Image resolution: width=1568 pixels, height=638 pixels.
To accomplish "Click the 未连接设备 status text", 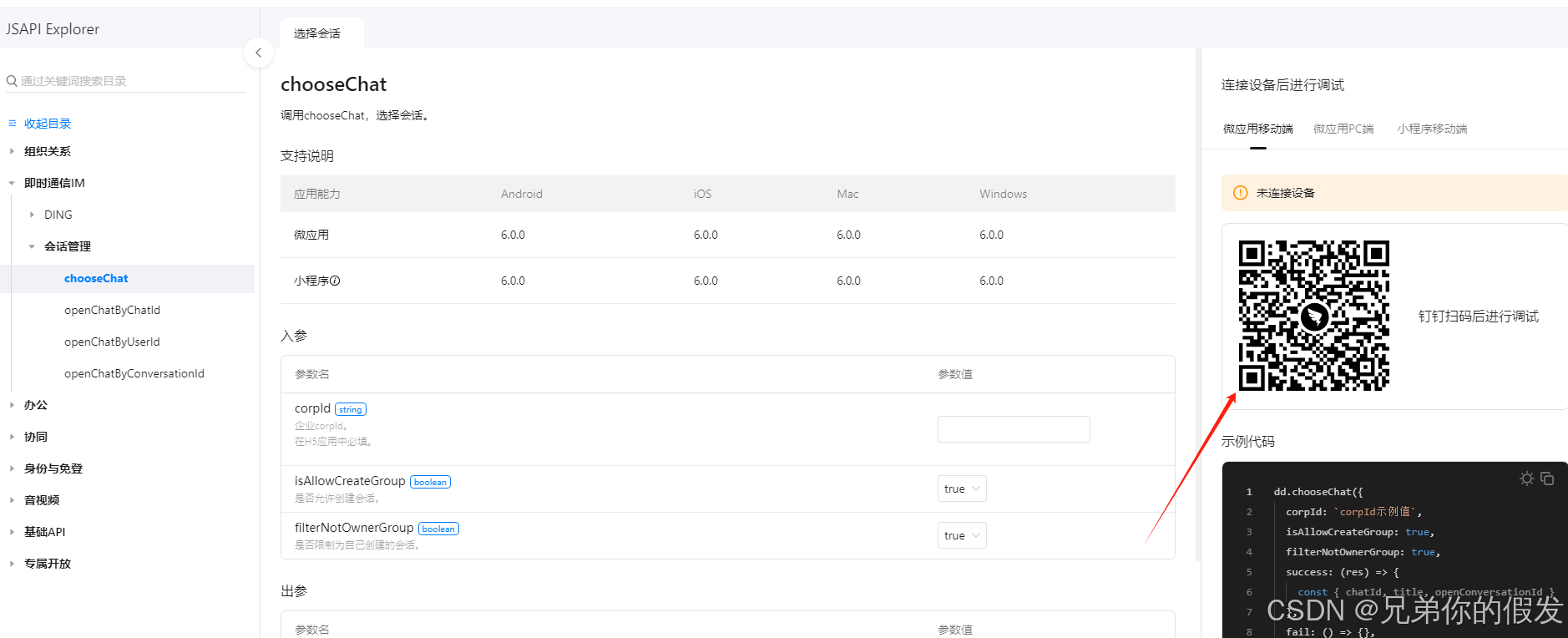I will [1285, 193].
